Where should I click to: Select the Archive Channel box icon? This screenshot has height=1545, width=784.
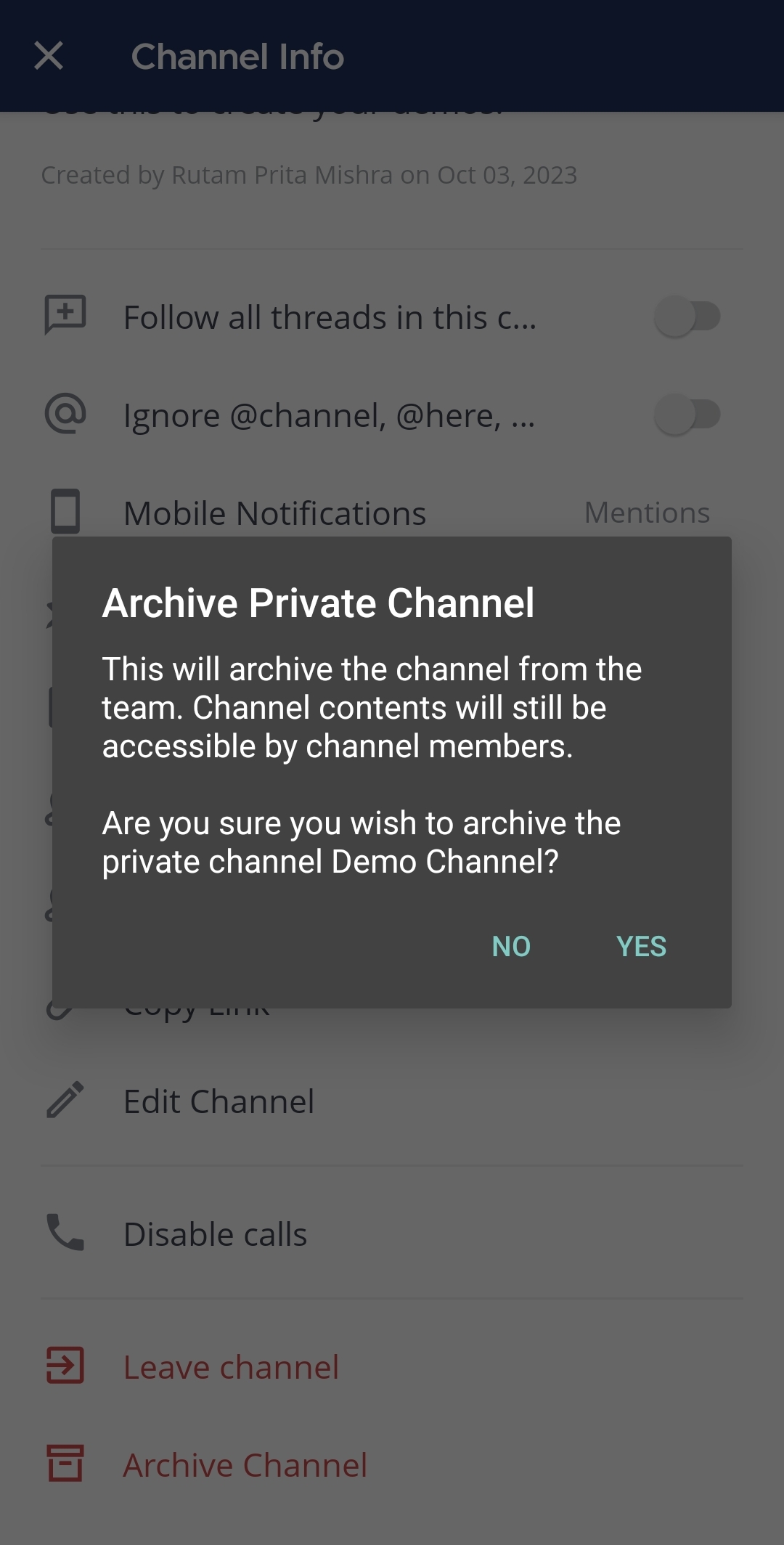(64, 1464)
